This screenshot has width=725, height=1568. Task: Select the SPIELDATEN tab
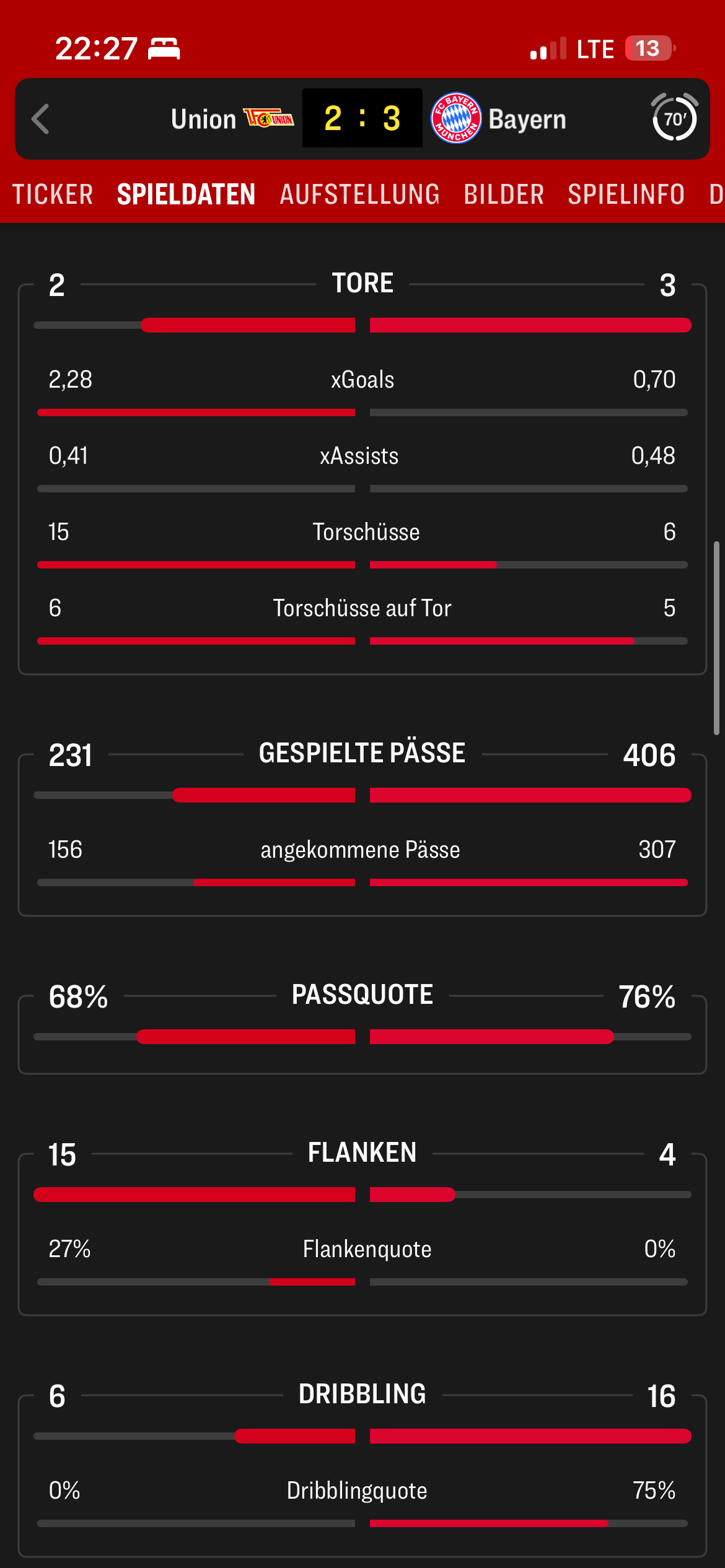click(186, 194)
